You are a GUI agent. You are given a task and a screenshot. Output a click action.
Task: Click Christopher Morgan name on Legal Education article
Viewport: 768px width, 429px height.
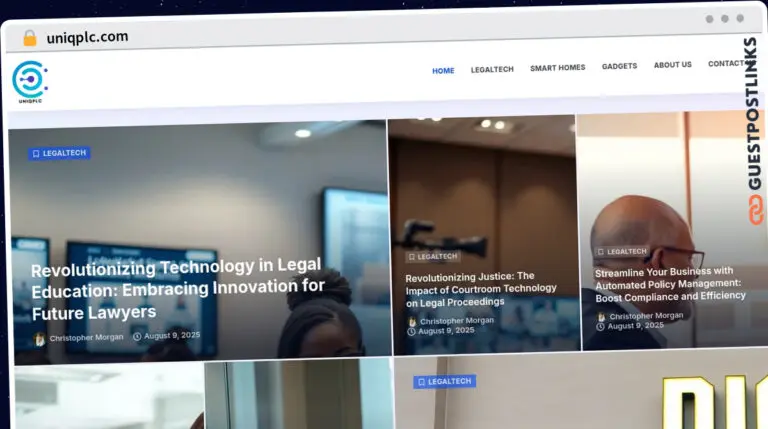pos(86,337)
